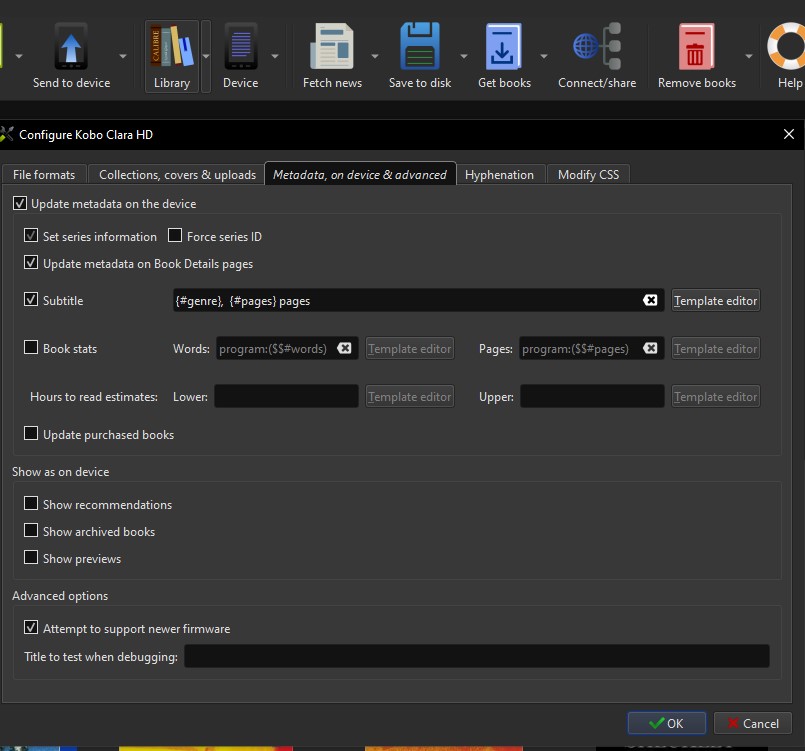Viewport: 805px width, 751px height.
Task: Click the Fetch news icon
Action: (332, 48)
